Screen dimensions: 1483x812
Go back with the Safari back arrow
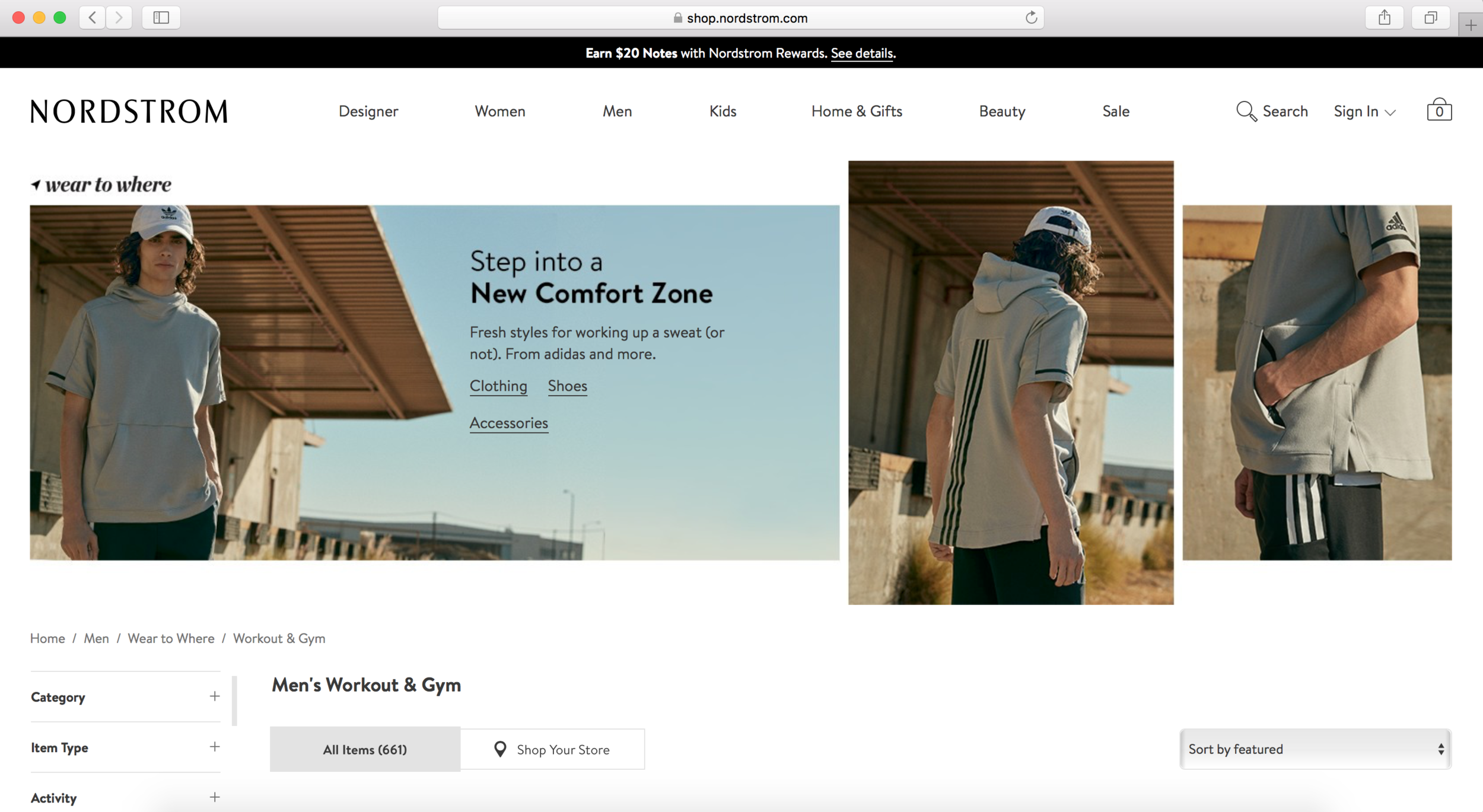93,18
